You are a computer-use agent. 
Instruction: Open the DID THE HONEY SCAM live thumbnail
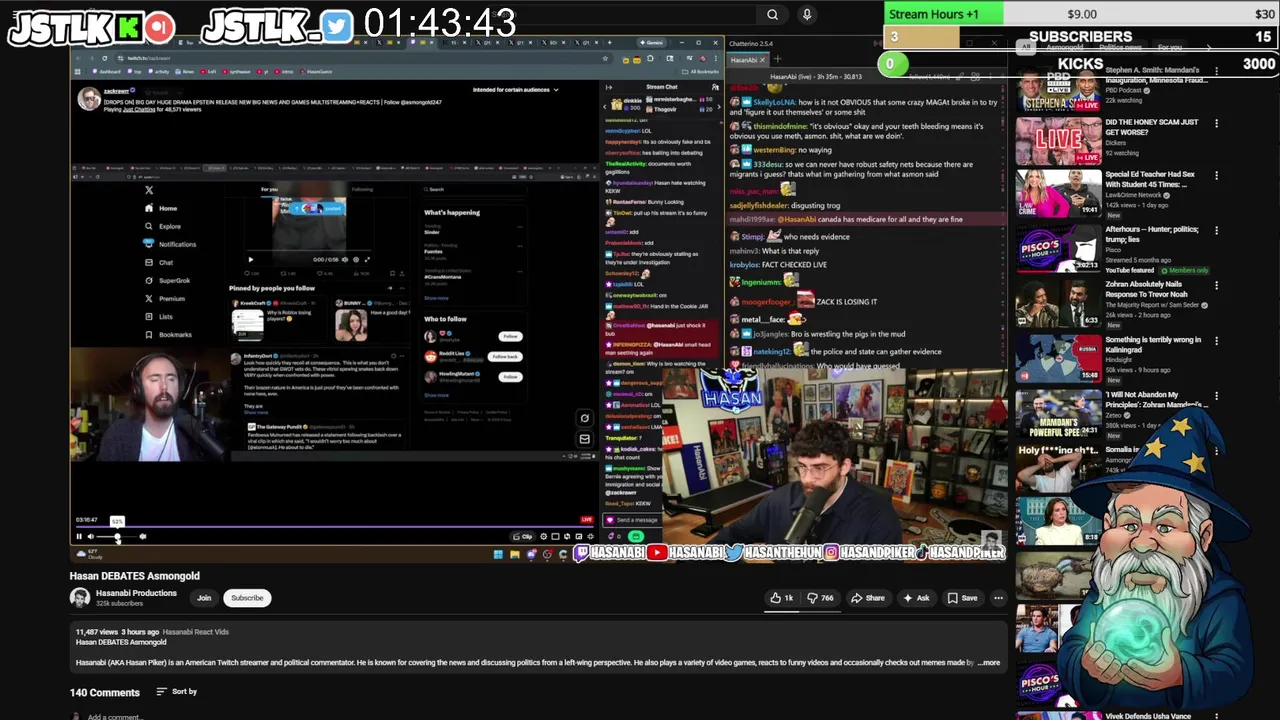click(x=1058, y=141)
